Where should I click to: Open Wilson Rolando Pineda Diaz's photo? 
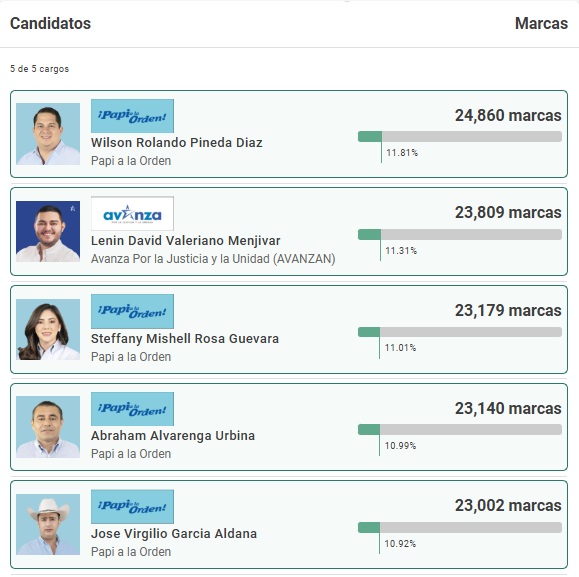(48, 134)
